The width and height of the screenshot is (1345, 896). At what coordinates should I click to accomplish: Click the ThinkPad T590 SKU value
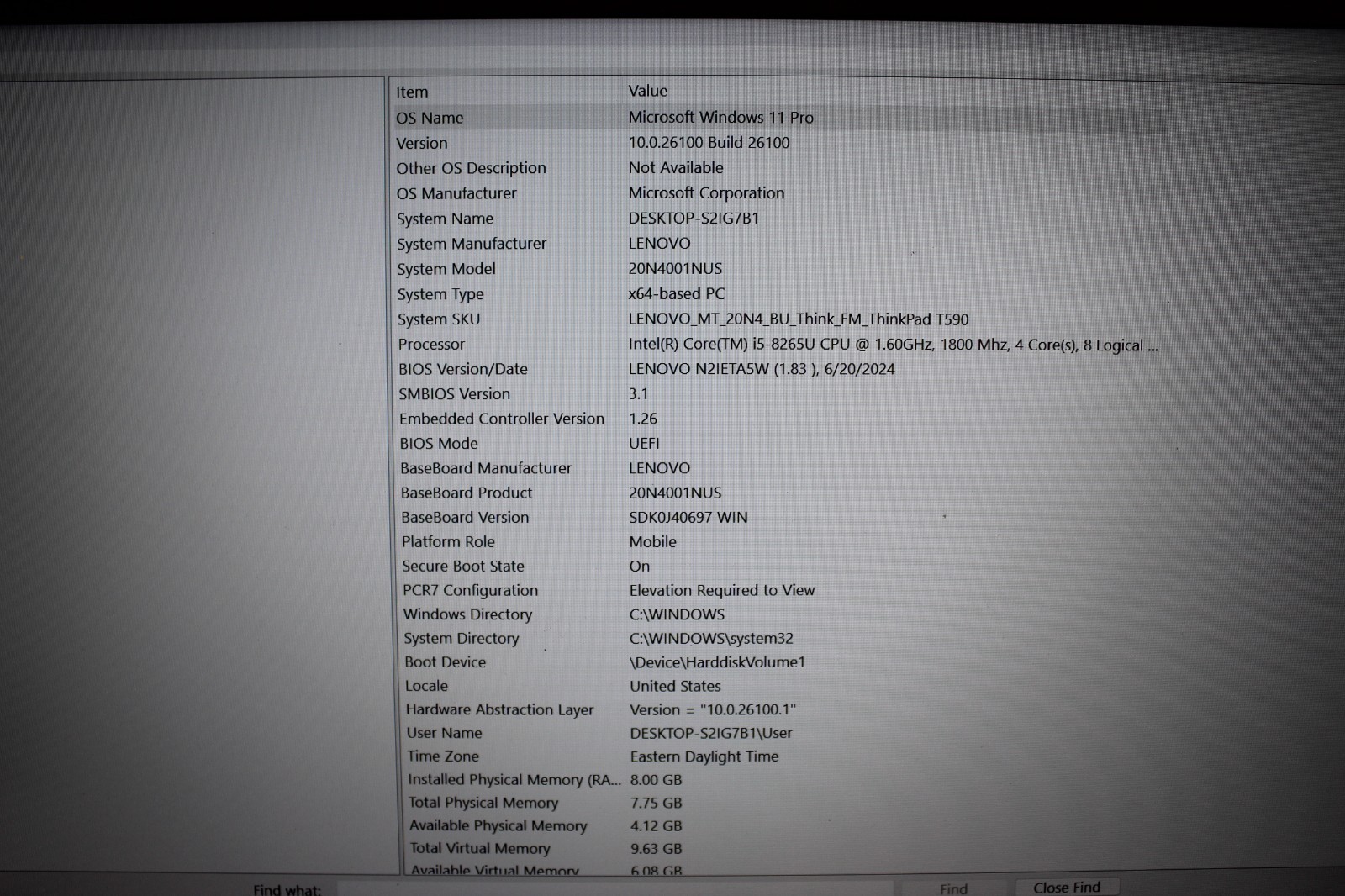point(799,319)
